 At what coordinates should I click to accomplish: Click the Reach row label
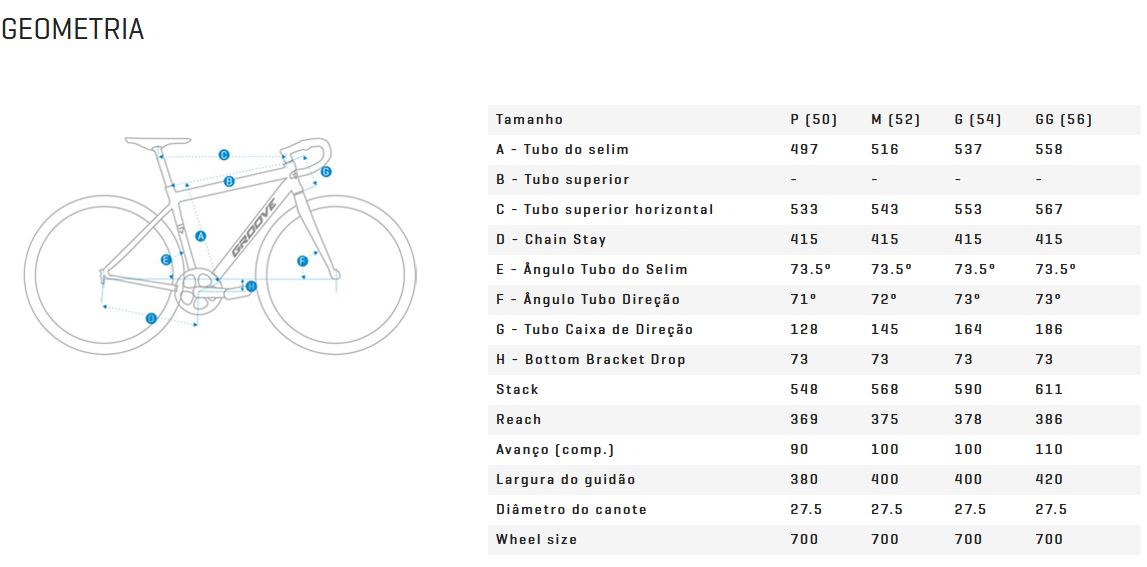519,419
